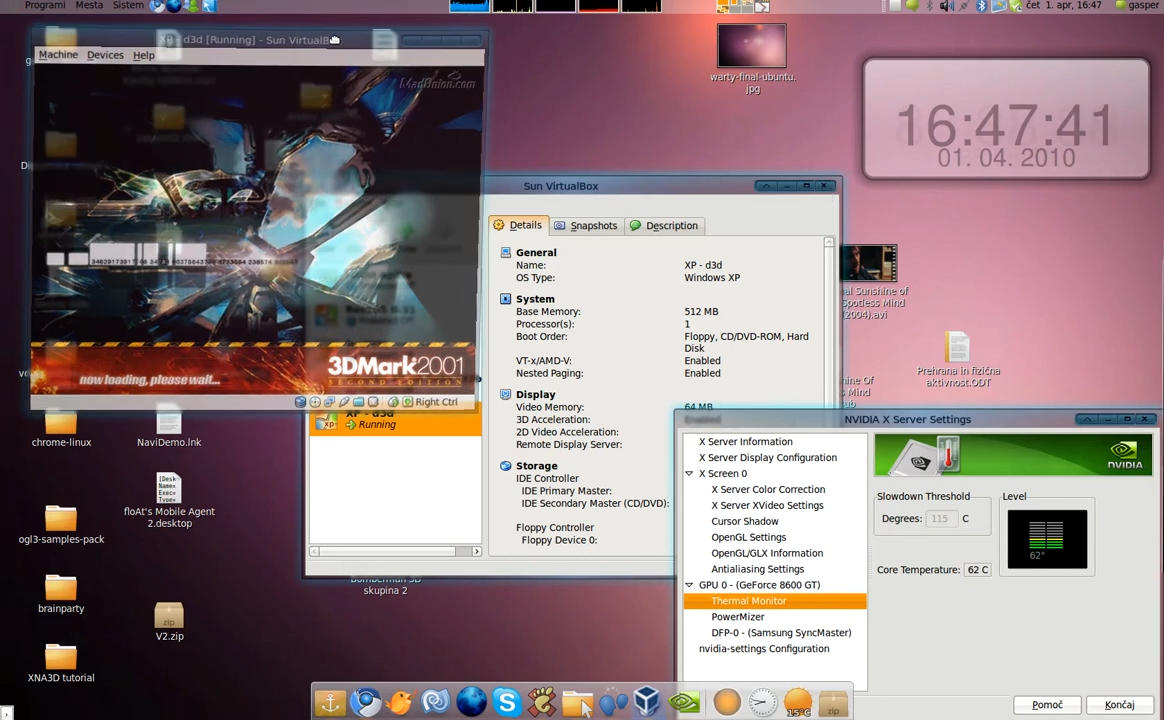Screen dimensions: 1164x720
Task: Switch to the Description tab
Action: point(664,226)
